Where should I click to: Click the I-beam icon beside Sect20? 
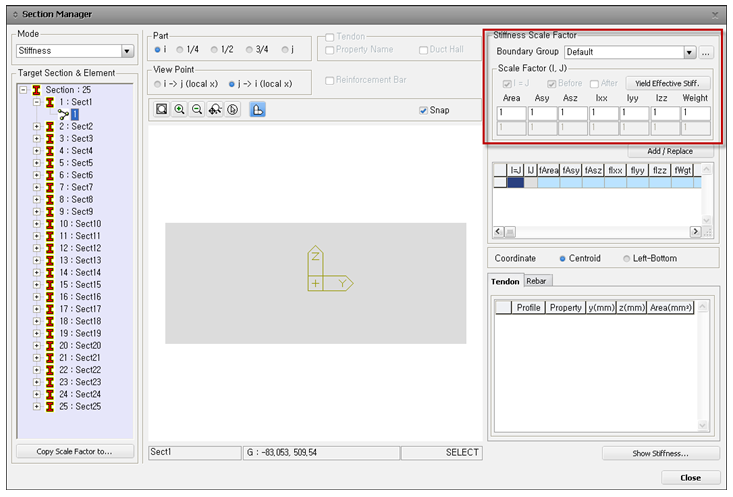(x=50, y=345)
